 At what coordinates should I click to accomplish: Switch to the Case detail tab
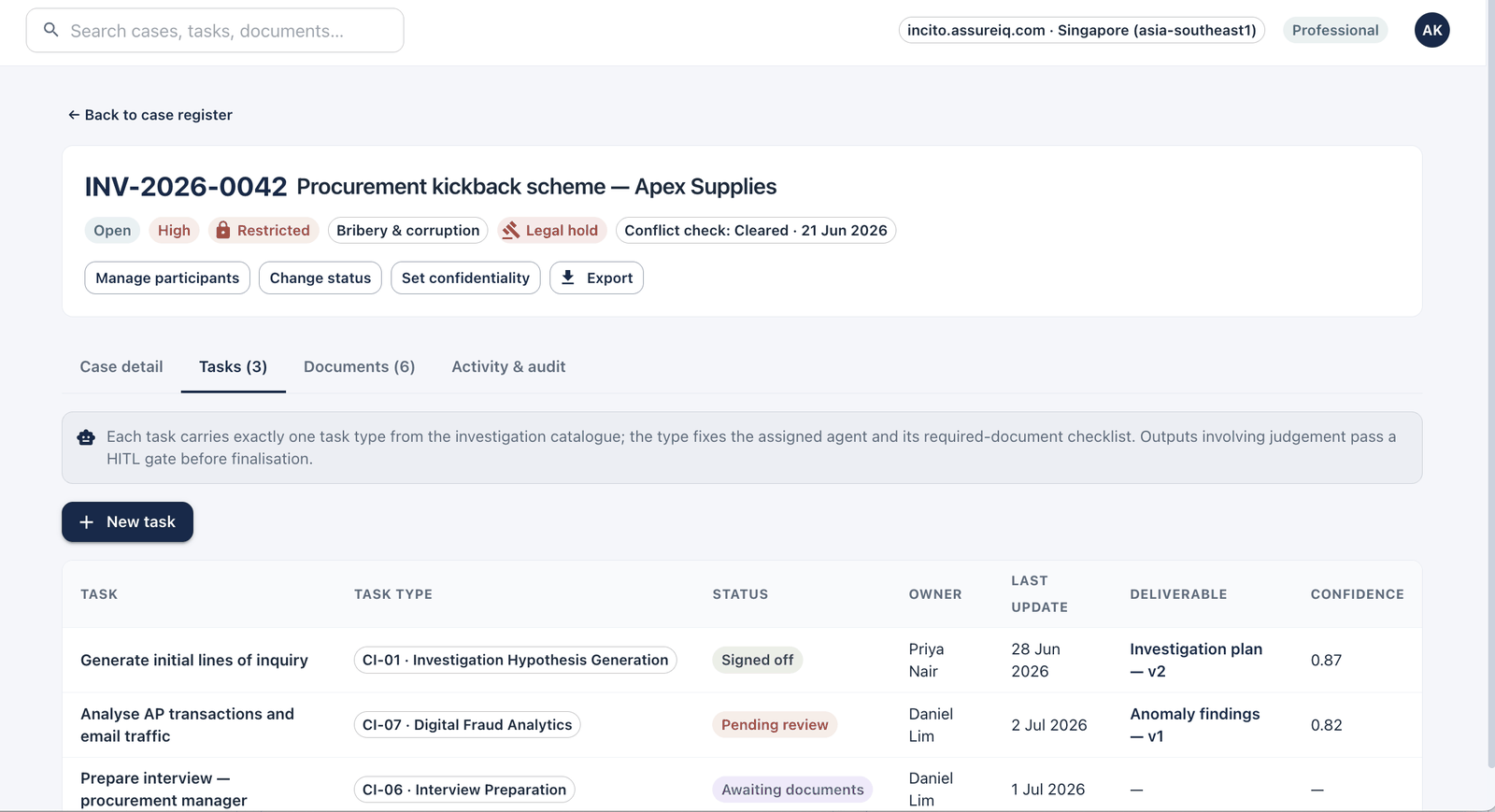pyautogui.click(x=121, y=366)
